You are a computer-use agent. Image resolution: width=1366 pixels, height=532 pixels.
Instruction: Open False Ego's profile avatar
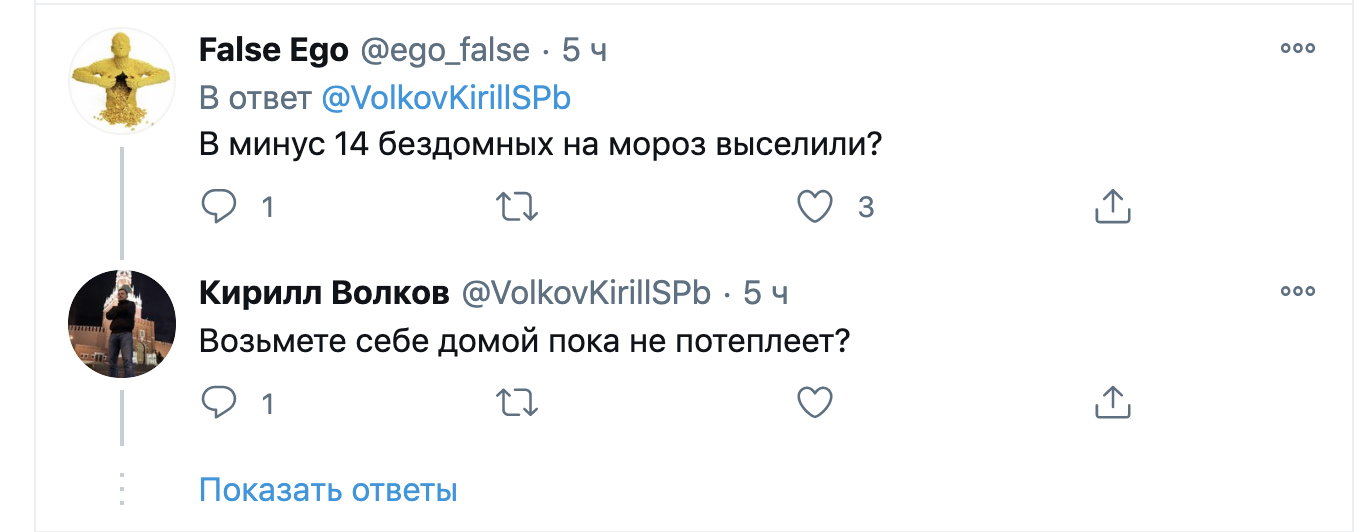coord(122,81)
